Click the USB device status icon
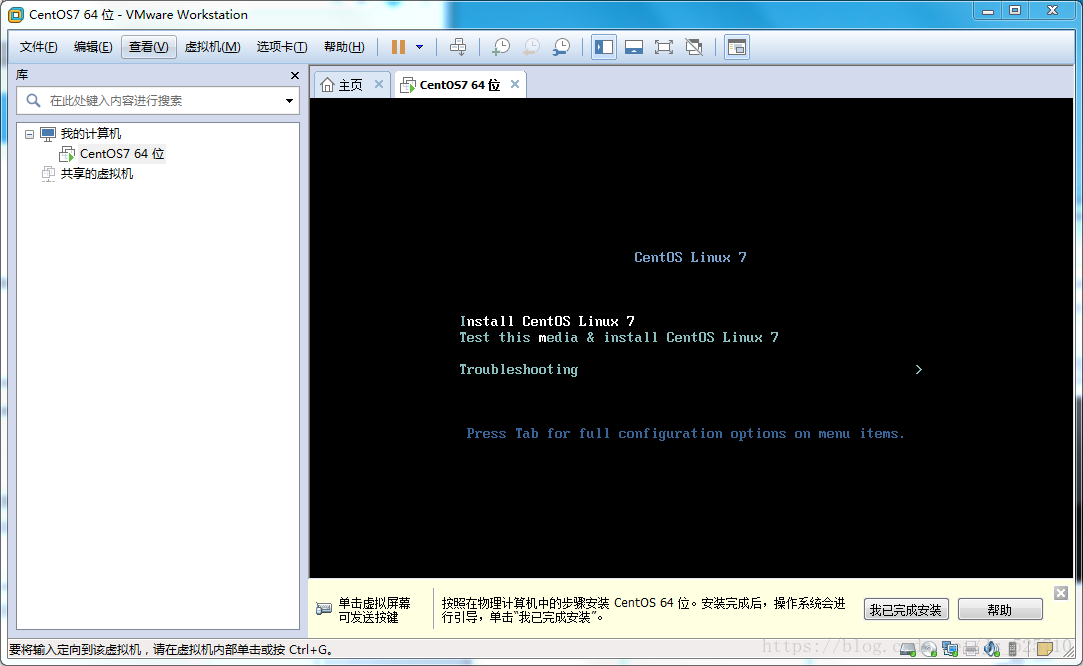This screenshot has width=1083, height=666. point(1013,649)
